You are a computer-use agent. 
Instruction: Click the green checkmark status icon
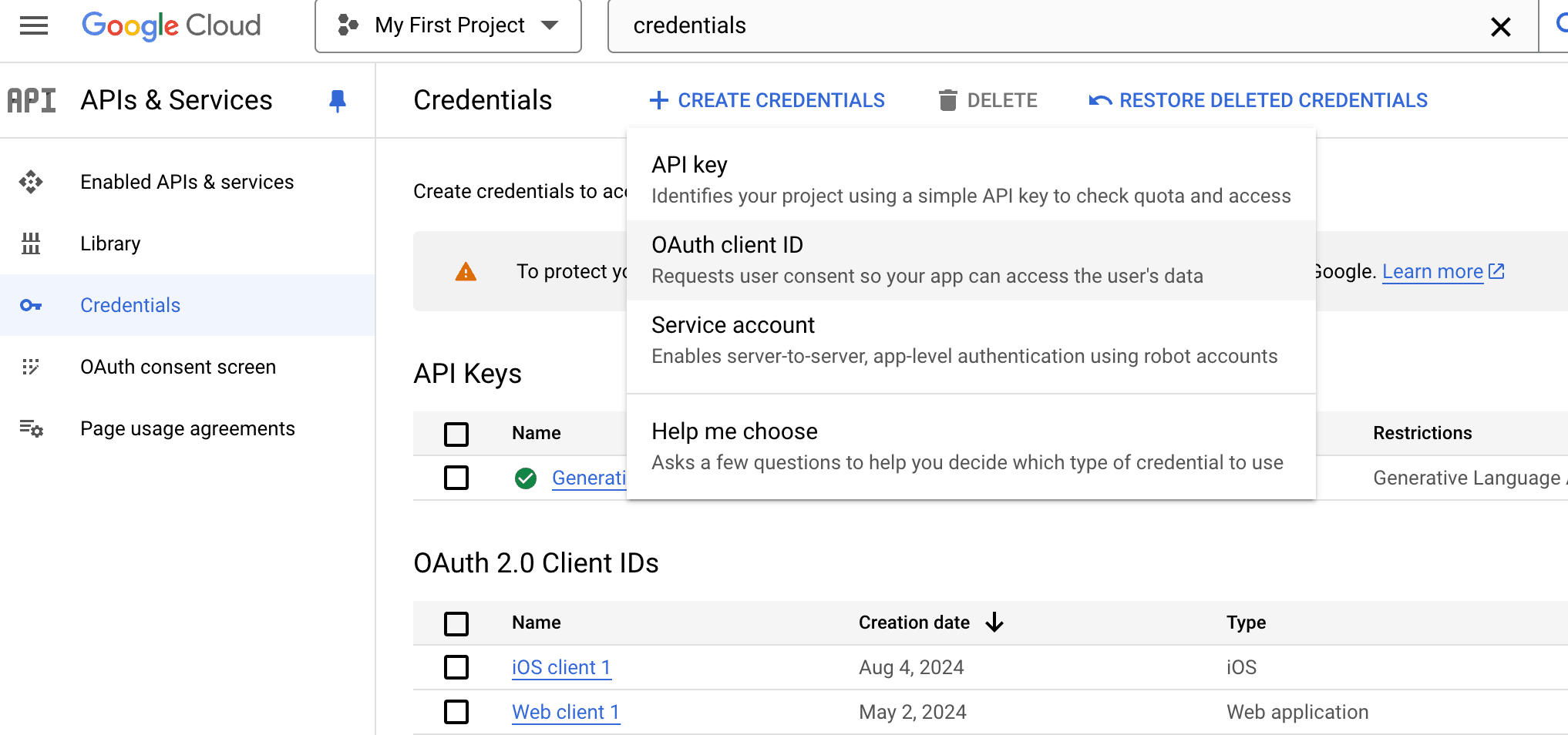pos(526,478)
